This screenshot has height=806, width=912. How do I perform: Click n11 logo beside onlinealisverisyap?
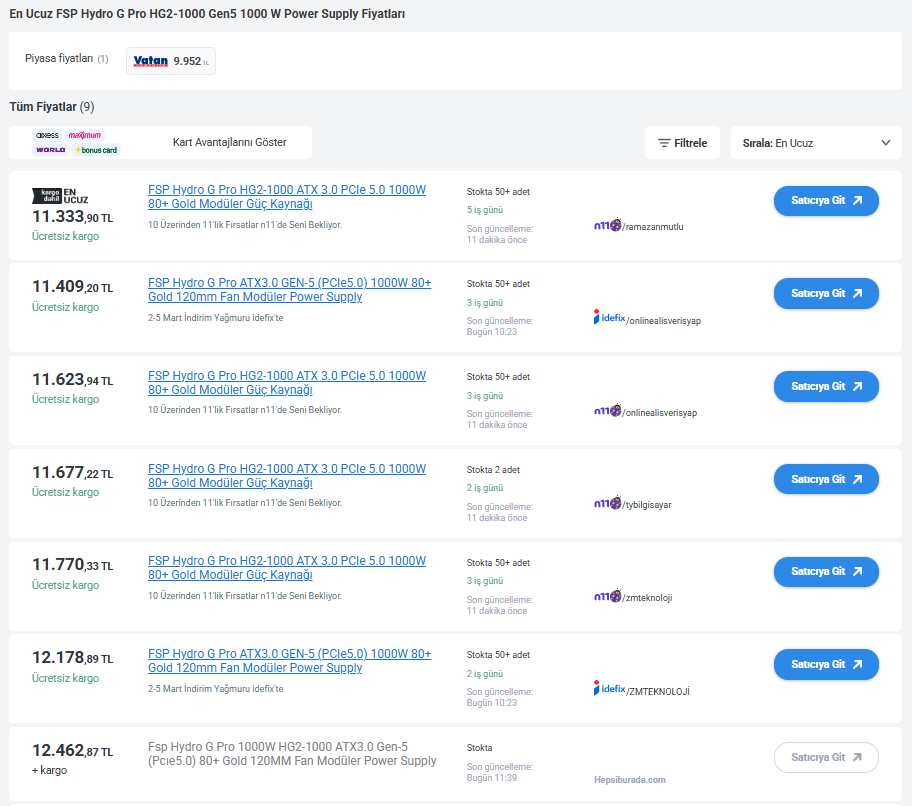coord(607,410)
